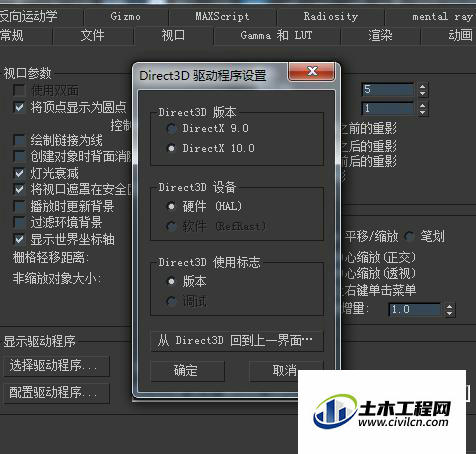Open the Gamma 和 LUT tab

point(277,36)
